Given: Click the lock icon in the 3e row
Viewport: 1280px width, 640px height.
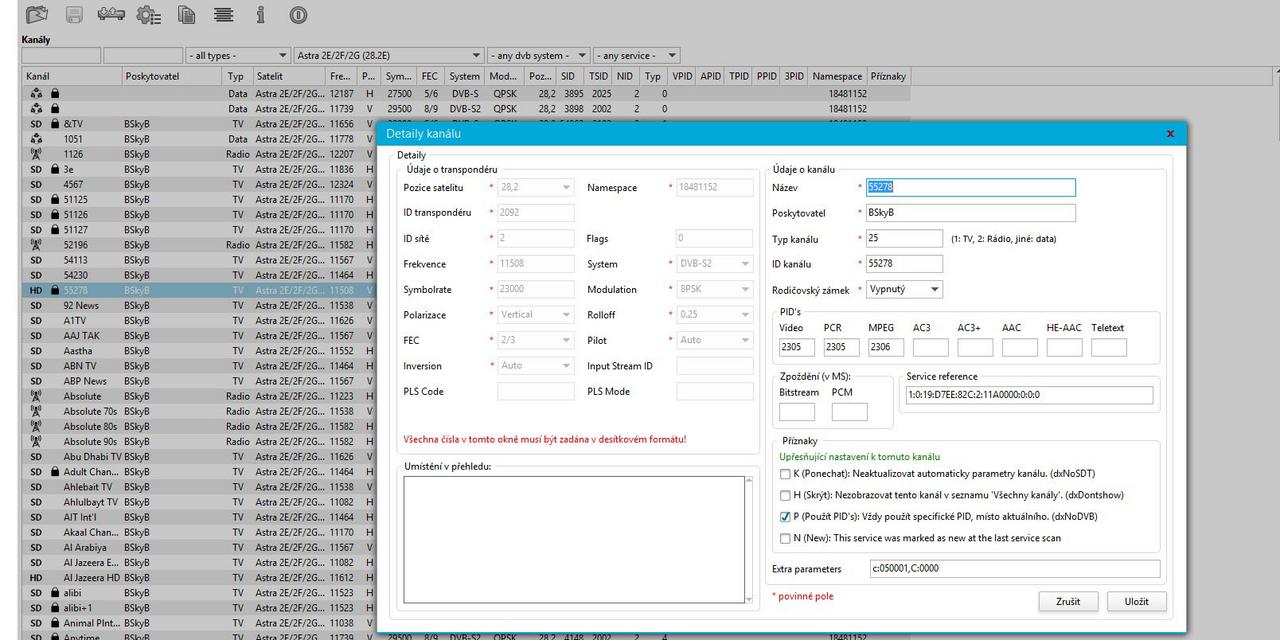Looking at the screenshot, I should pyautogui.click(x=55, y=169).
